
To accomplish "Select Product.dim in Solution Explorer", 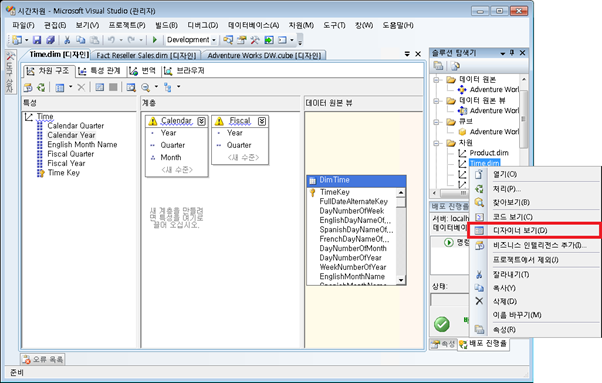I will coord(489,153).
